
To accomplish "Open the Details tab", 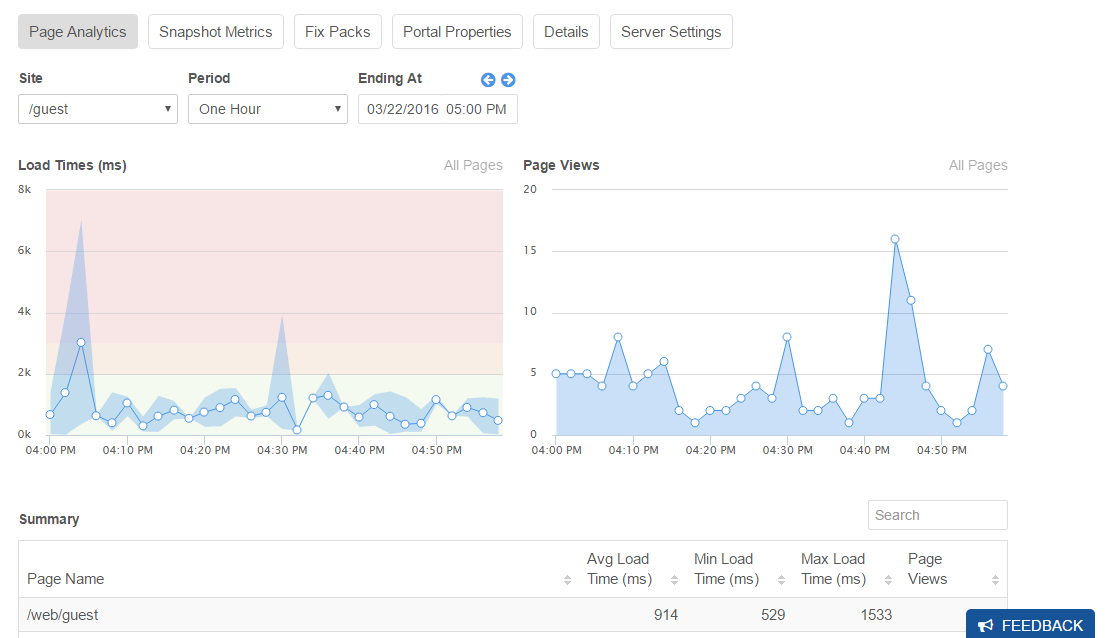I will 566,32.
